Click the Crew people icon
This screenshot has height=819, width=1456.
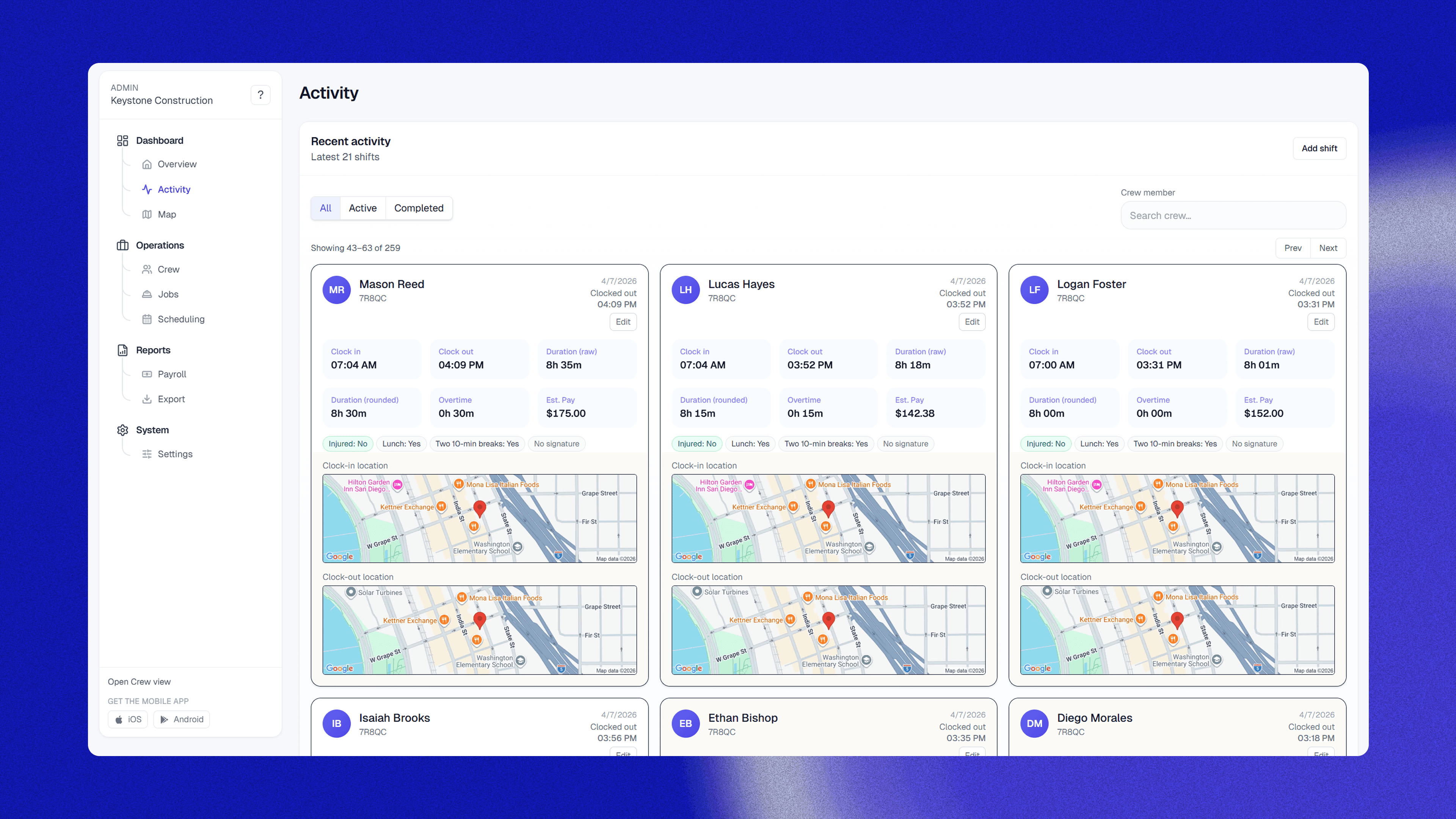(147, 270)
